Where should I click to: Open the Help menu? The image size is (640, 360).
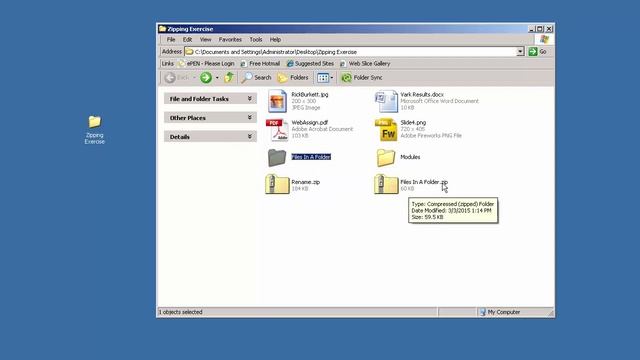(275, 40)
